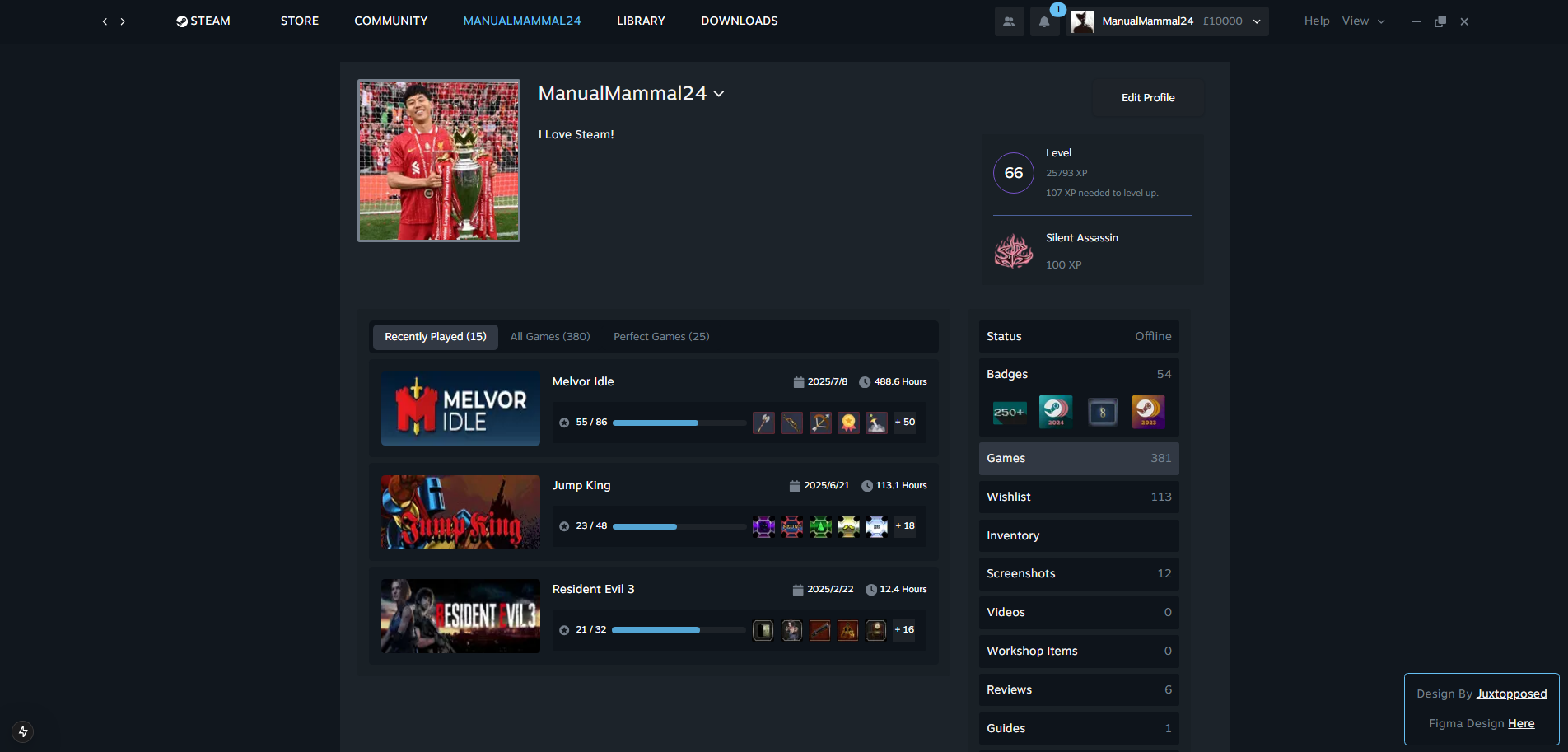Click the fifth Melvor Idle achievement icon
1568x752 pixels.
[876, 423]
